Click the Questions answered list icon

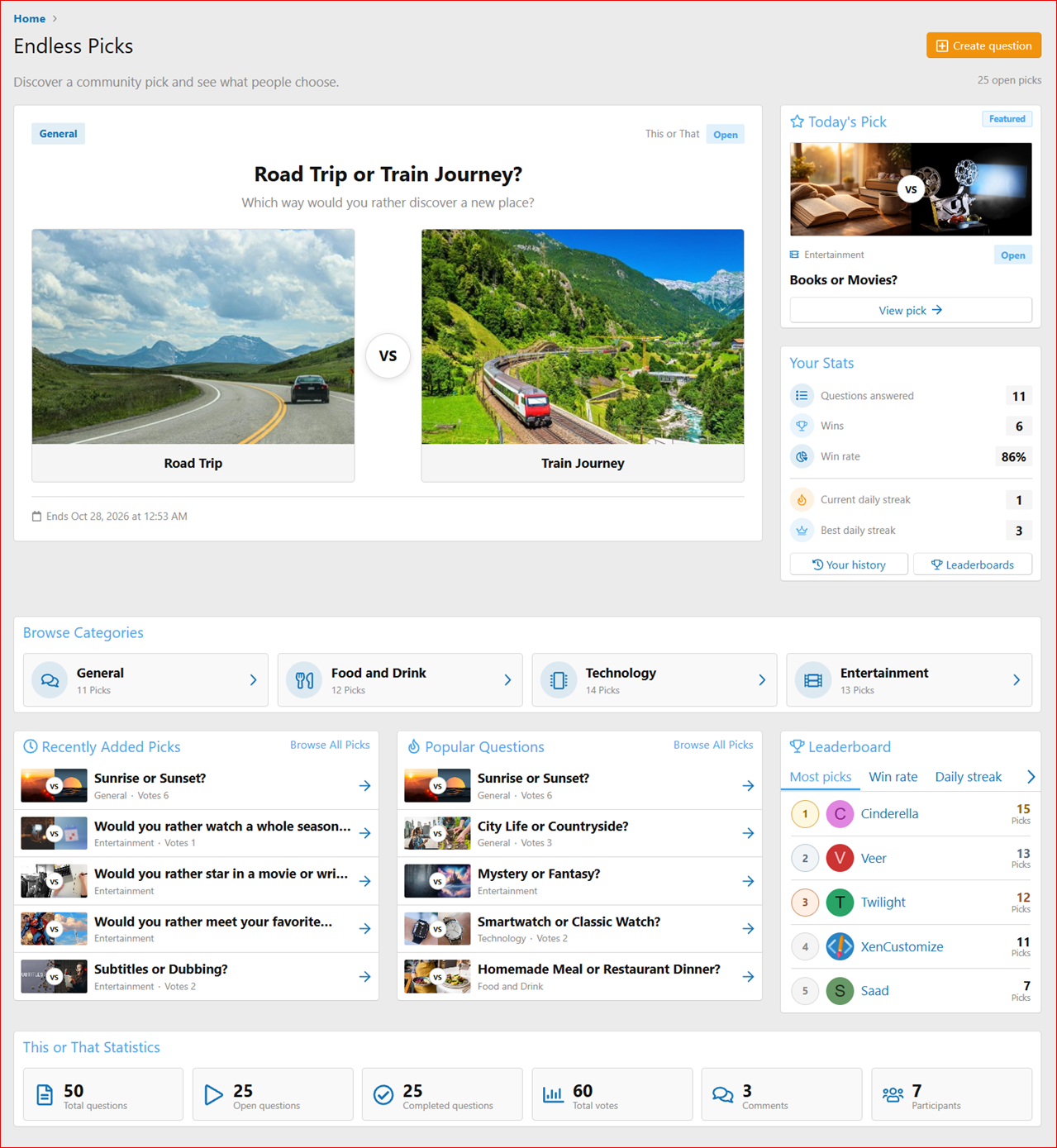click(802, 396)
